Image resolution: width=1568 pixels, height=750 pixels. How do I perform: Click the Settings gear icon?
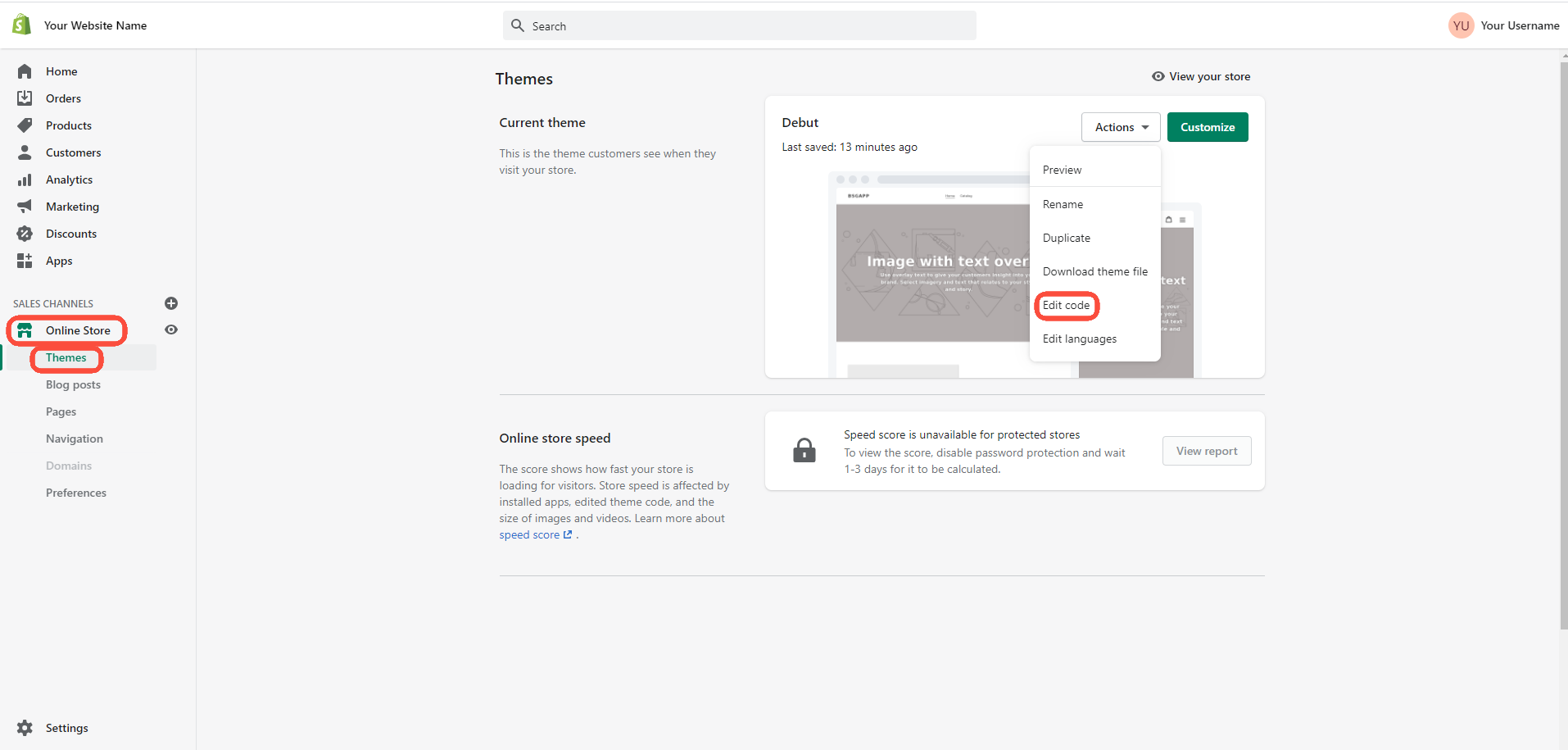pyautogui.click(x=25, y=728)
